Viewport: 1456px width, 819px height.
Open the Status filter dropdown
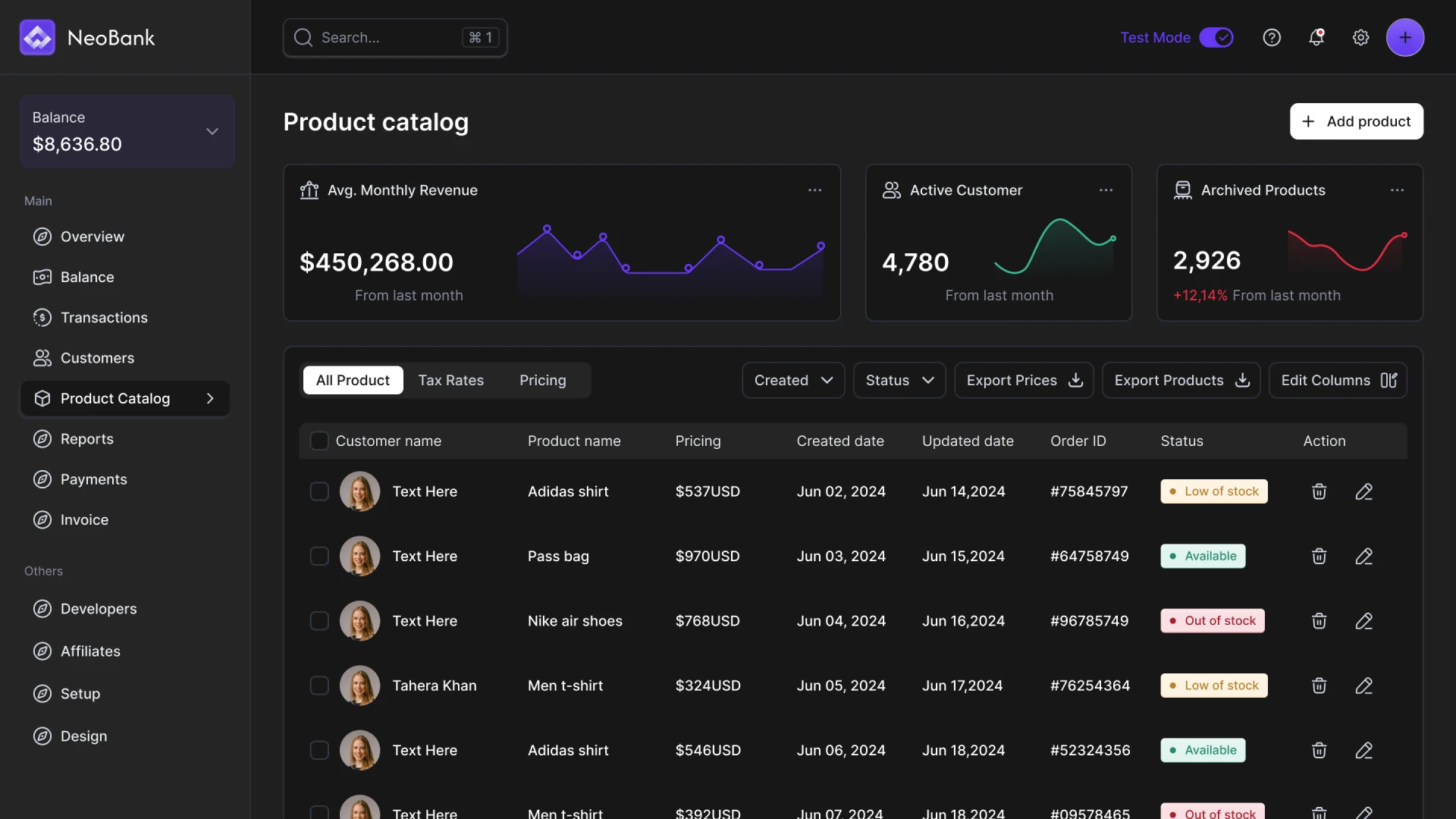(x=899, y=380)
